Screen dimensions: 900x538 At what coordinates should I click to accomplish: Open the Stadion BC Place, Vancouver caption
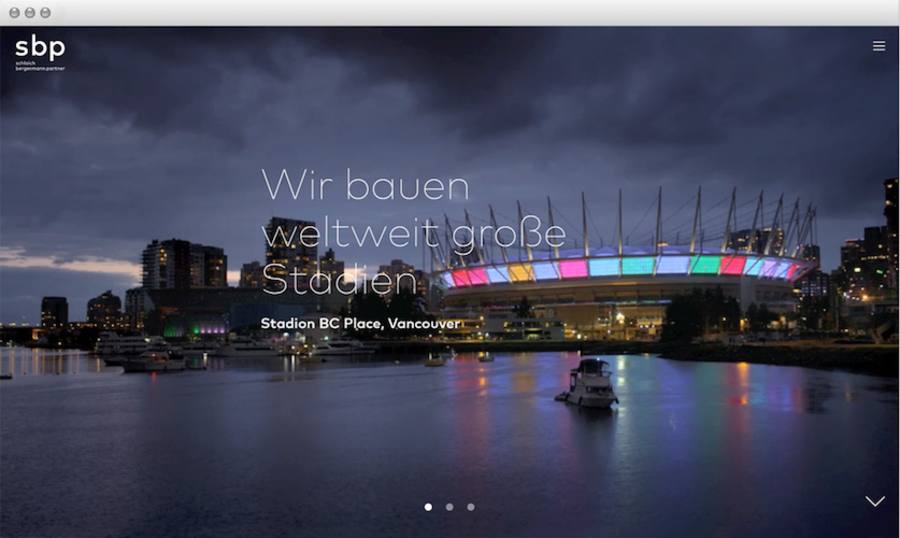tap(360, 324)
